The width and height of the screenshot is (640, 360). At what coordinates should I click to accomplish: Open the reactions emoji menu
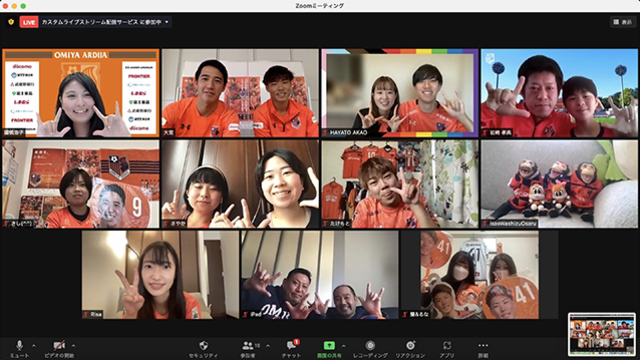410,349
